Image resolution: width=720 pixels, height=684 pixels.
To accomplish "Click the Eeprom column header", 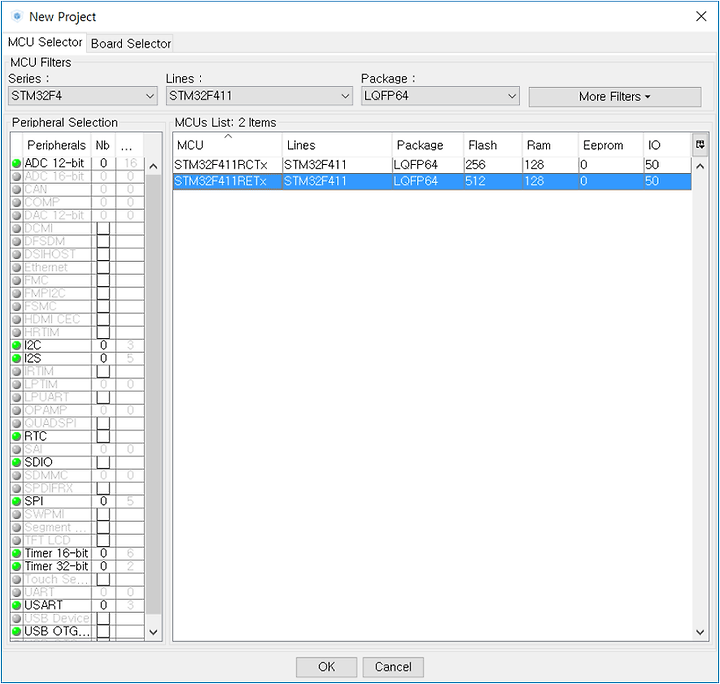I will coord(610,145).
